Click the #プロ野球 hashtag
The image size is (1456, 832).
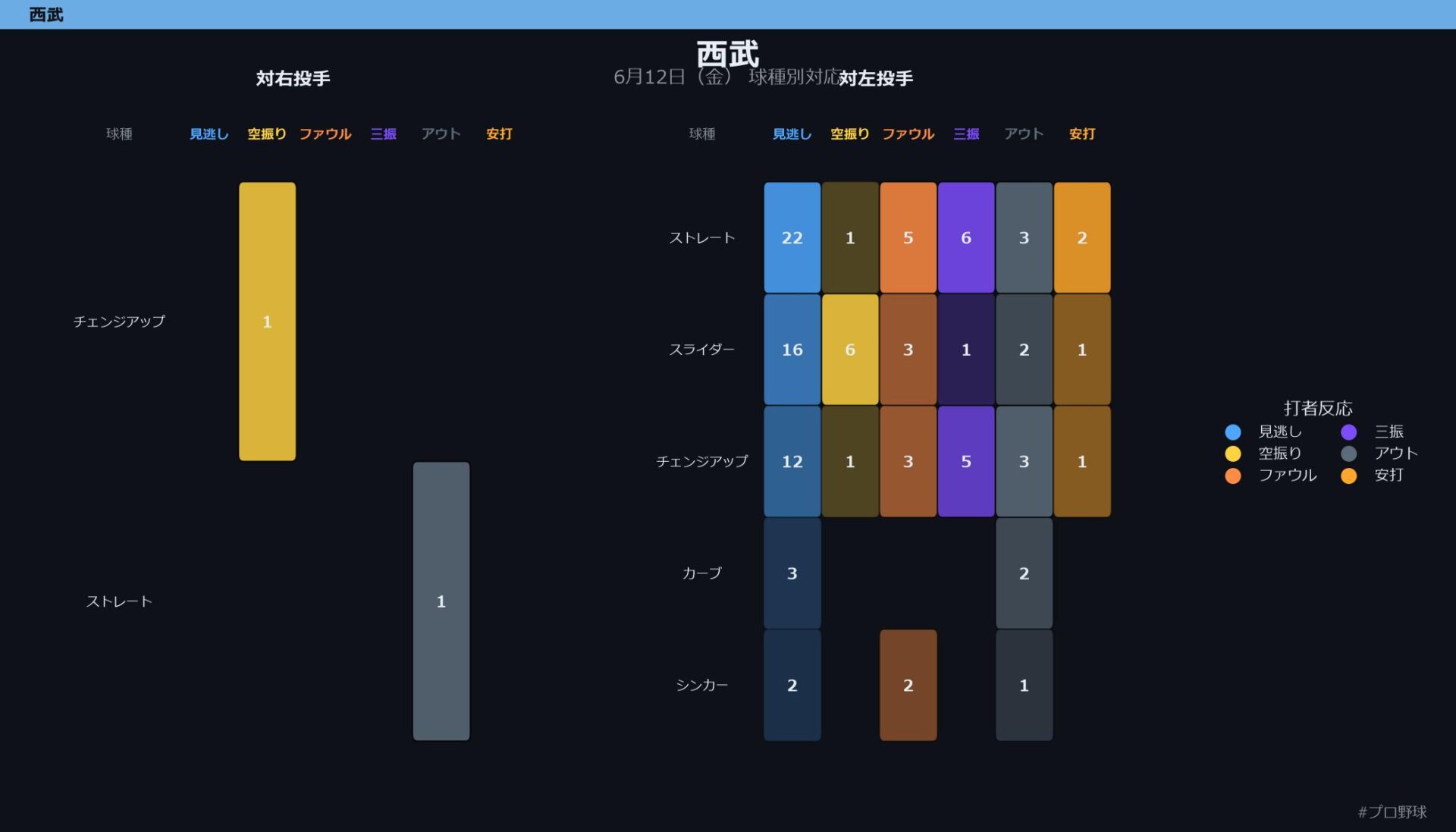(1392, 812)
